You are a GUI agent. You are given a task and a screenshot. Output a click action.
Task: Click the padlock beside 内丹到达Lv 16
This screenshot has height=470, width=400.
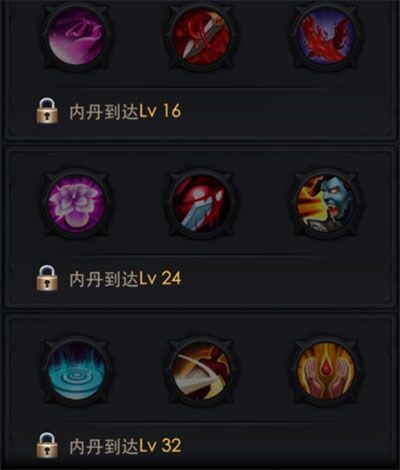click(x=47, y=111)
